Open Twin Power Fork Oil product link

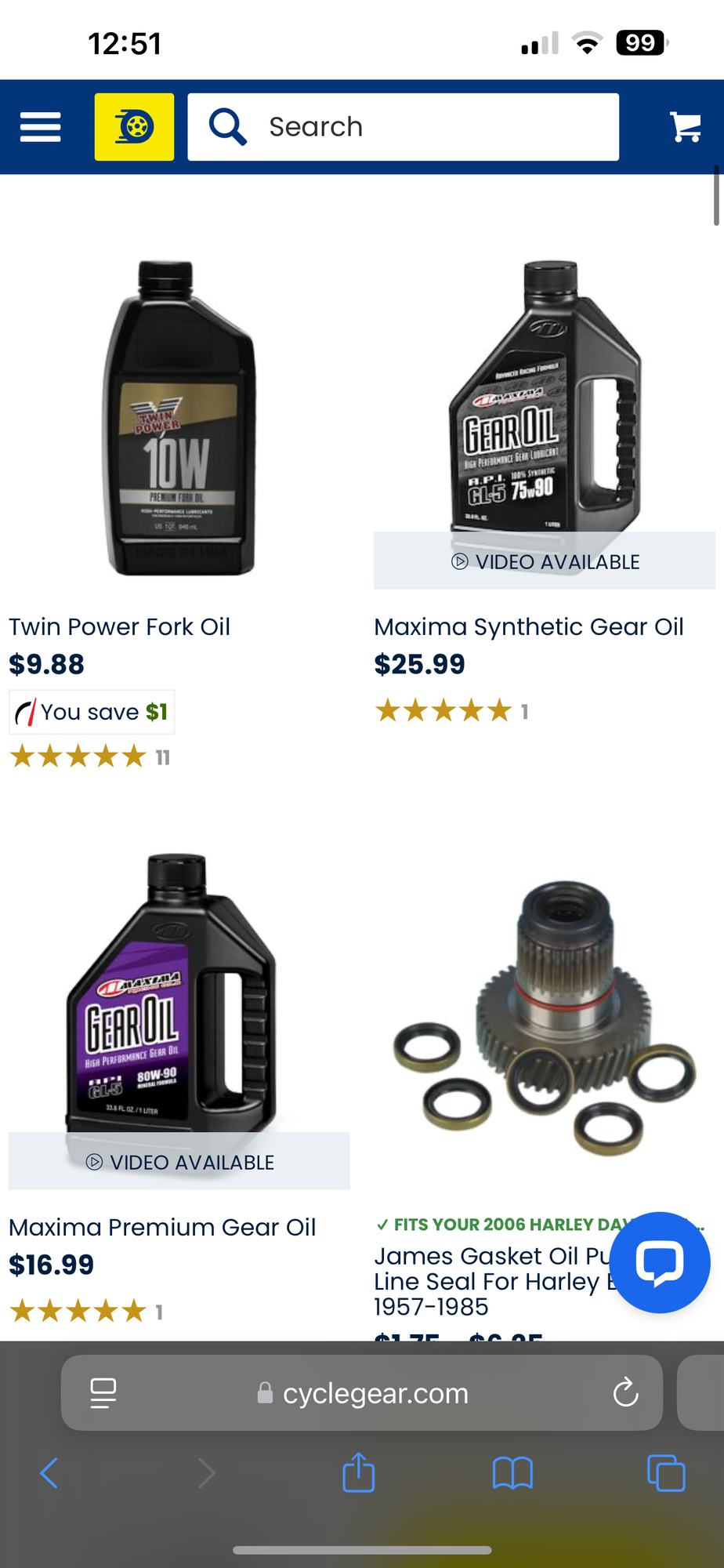coord(119,627)
